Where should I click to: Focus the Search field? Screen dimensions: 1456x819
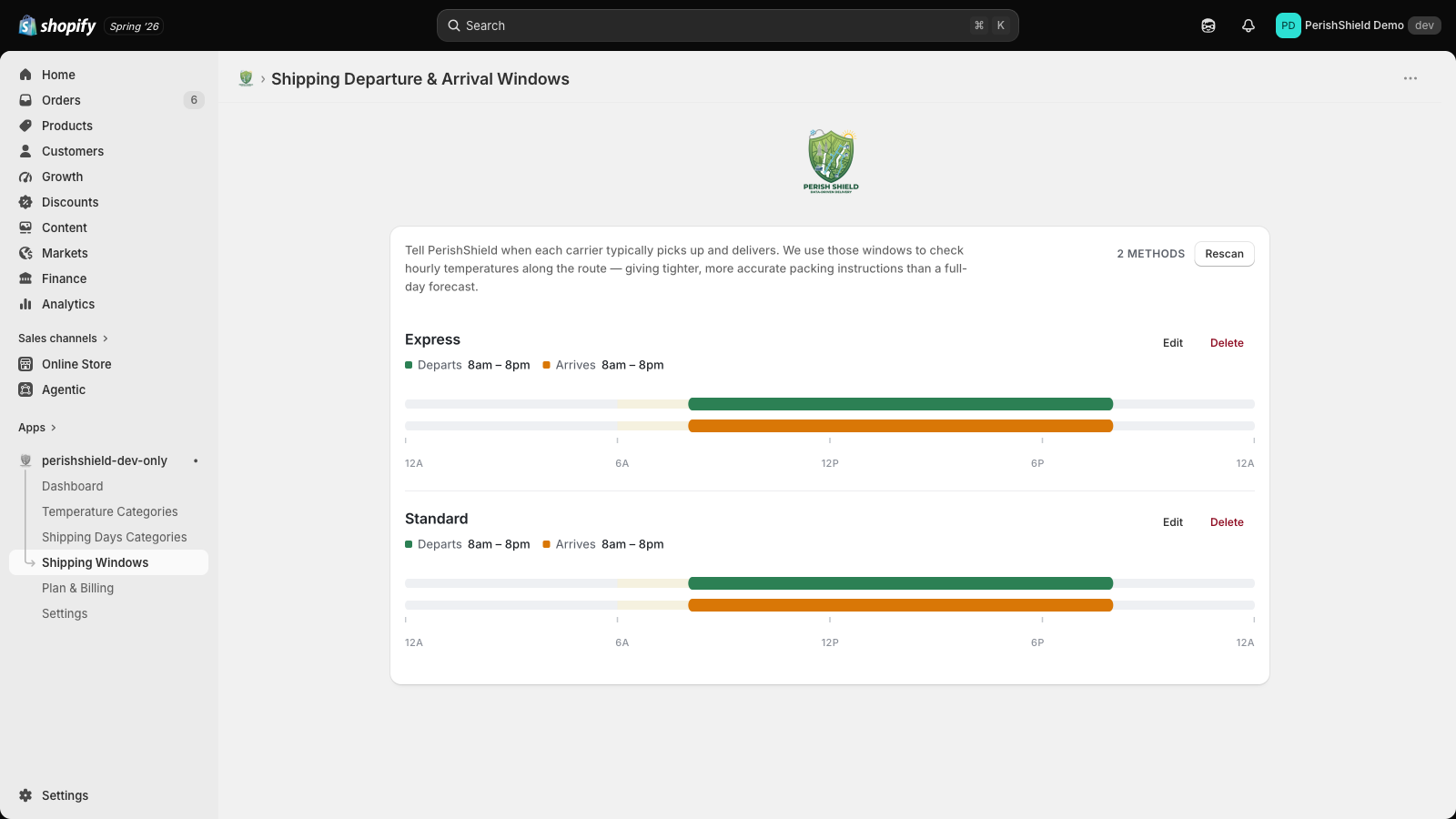tap(728, 25)
